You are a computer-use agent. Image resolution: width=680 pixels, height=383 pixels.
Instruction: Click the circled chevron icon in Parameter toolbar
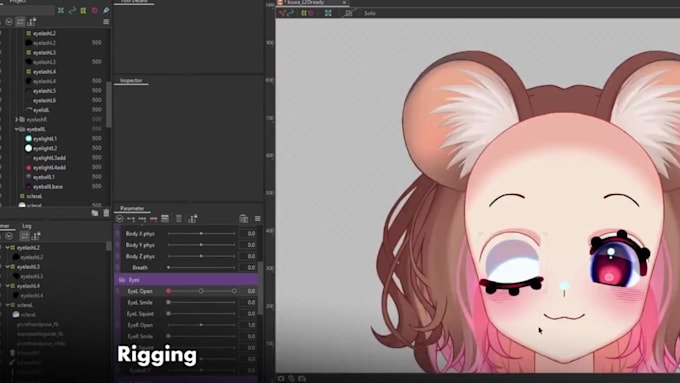pos(120,219)
